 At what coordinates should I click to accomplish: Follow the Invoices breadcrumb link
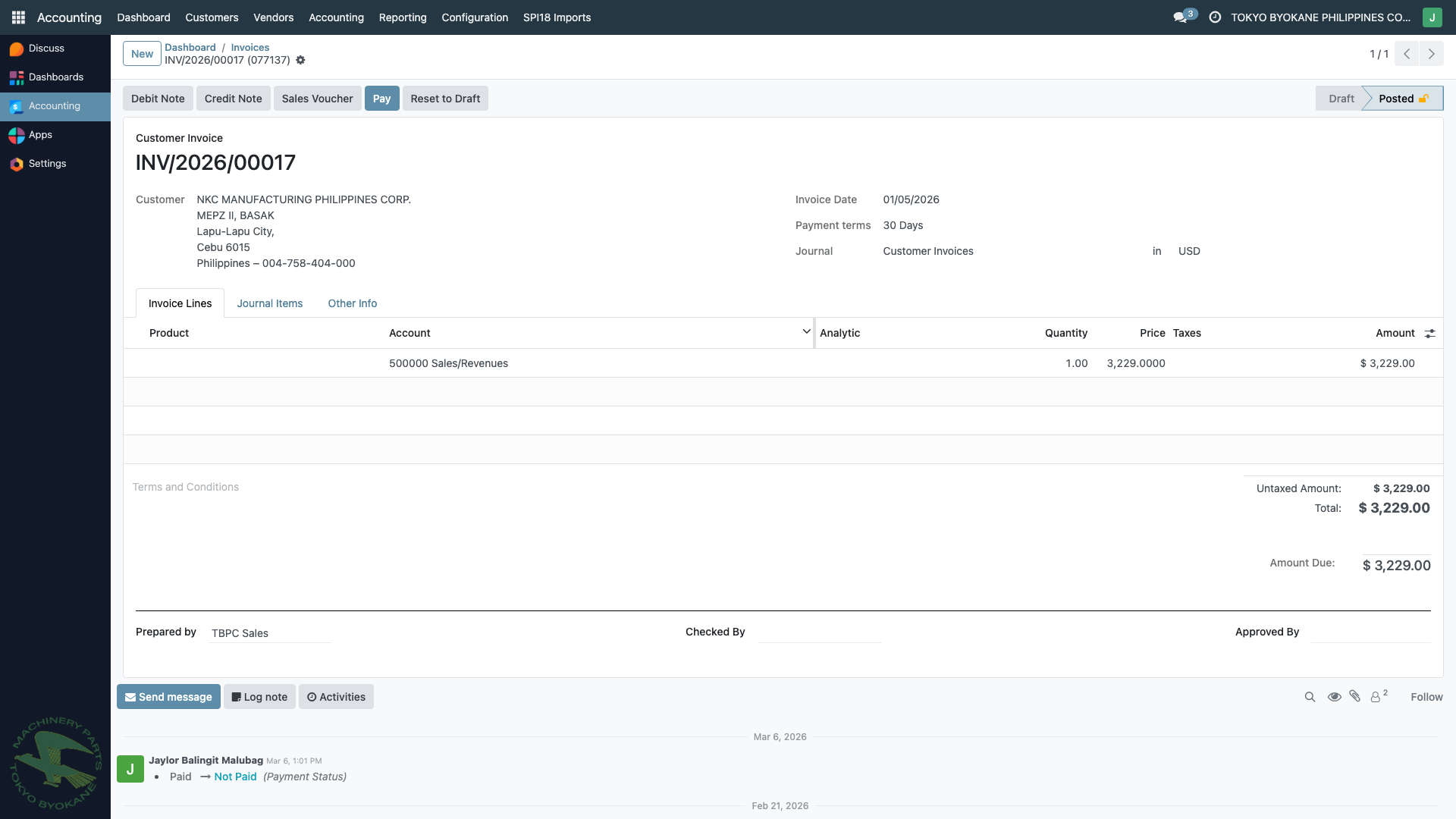pos(249,47)
